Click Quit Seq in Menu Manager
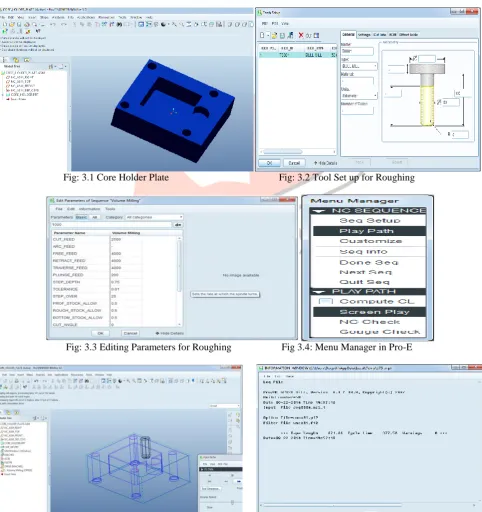Viewport: 482px width, 512px height. tap(364, 282)
